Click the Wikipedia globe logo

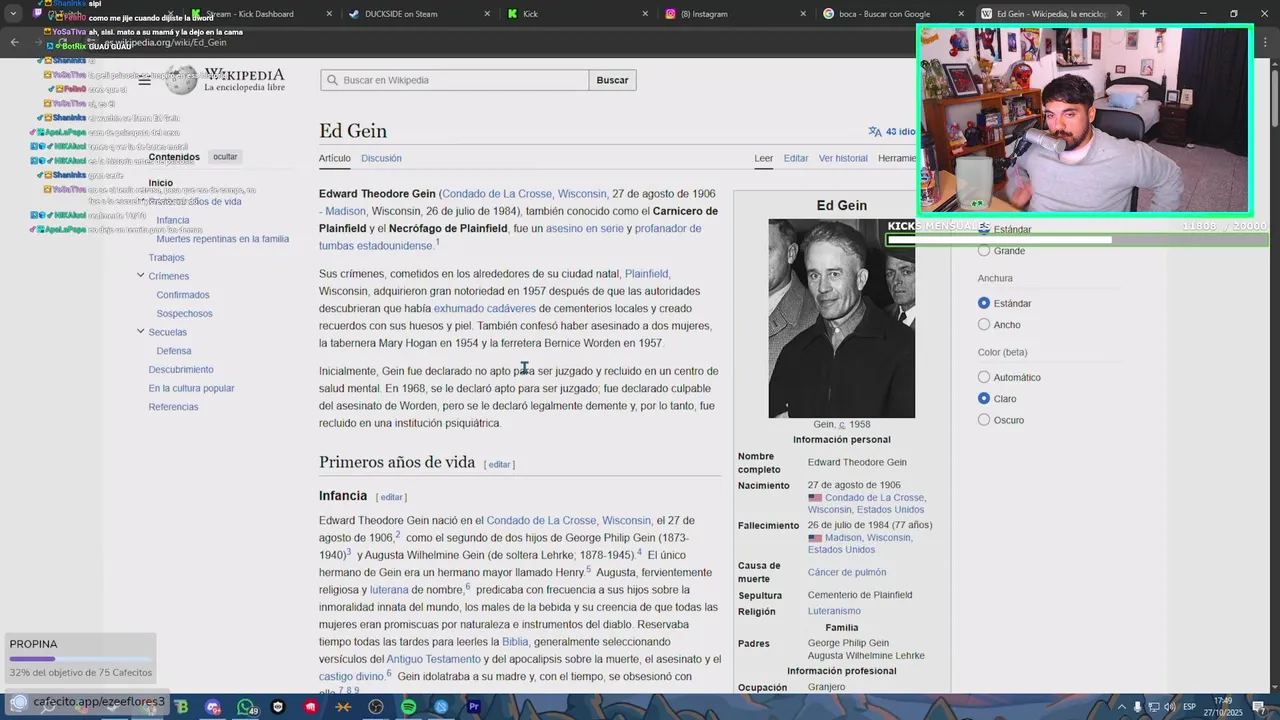tap(181, 80)
